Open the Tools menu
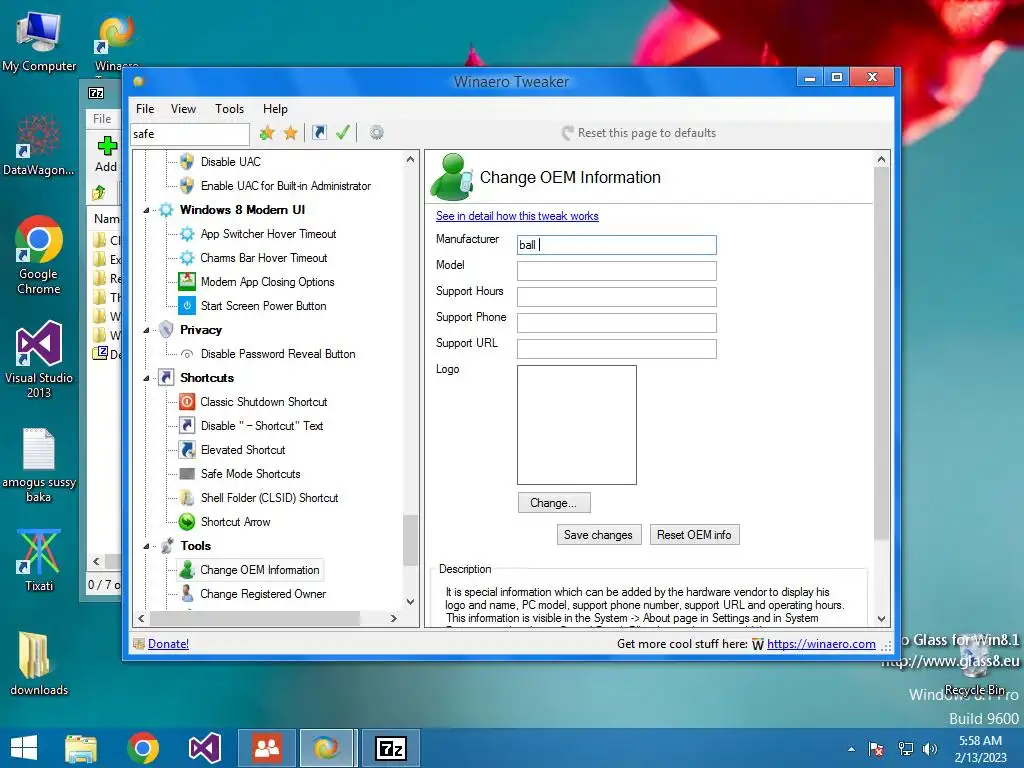 coord(230,109)
